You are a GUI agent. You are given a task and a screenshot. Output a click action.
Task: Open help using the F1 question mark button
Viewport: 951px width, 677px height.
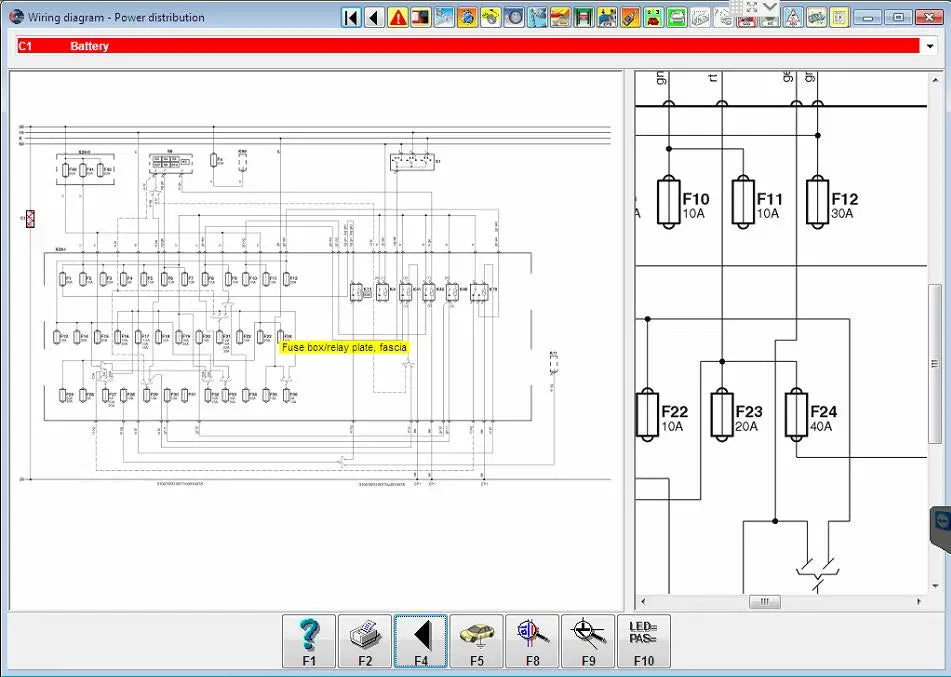[x=309, y=640]
